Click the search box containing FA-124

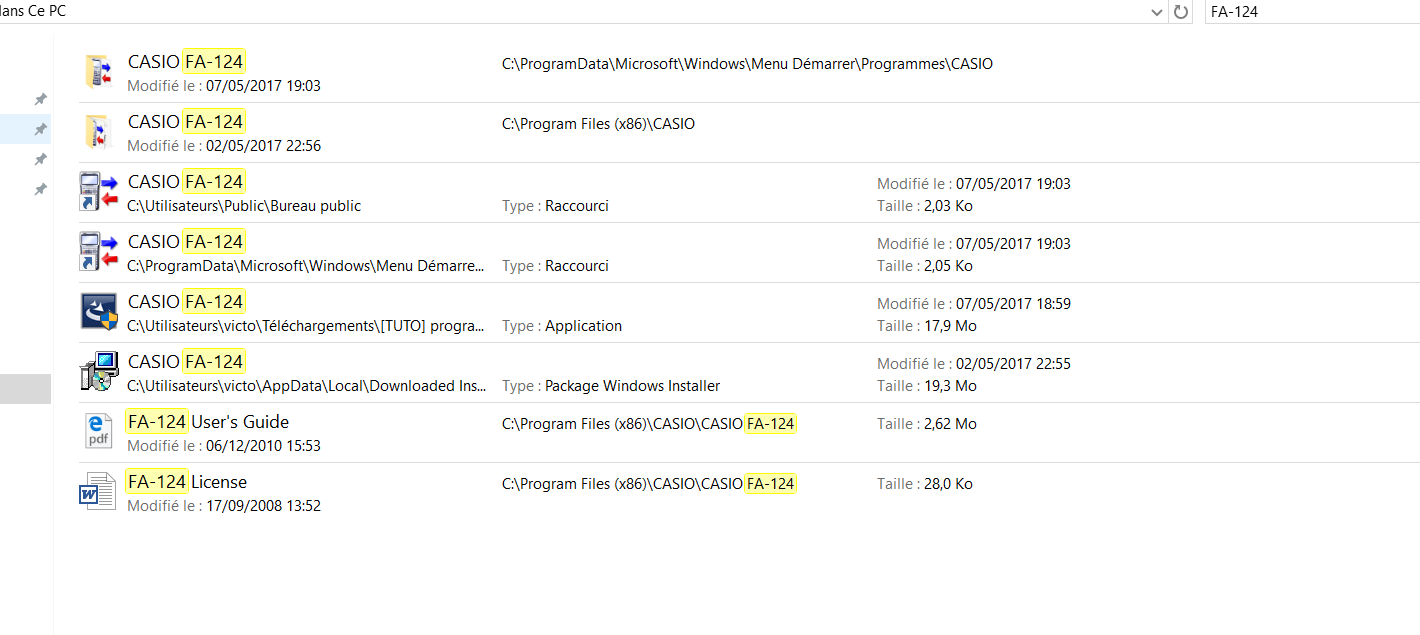(1312, 12)
